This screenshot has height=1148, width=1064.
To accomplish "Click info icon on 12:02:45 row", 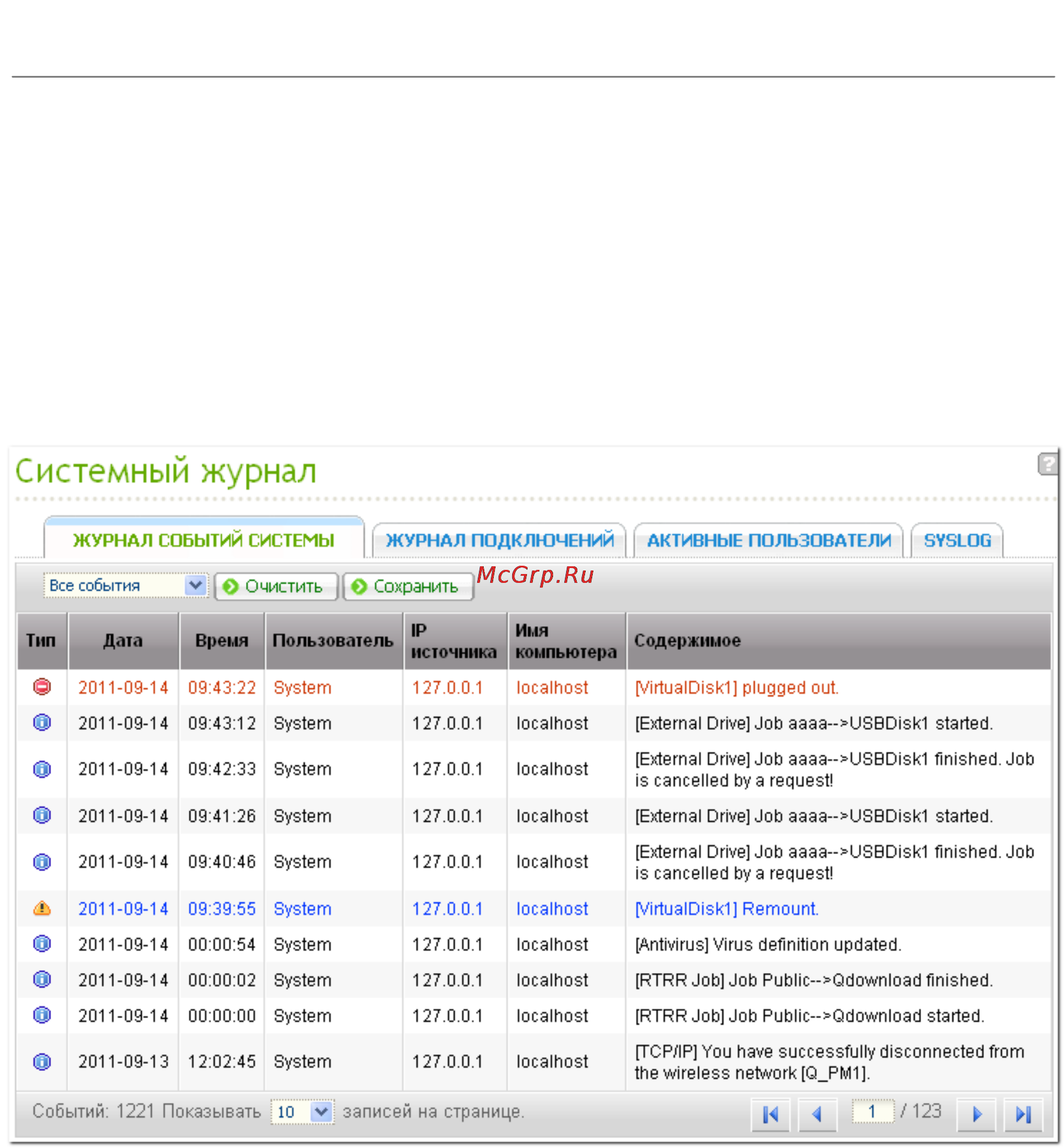I will [x=42, y=1061].
